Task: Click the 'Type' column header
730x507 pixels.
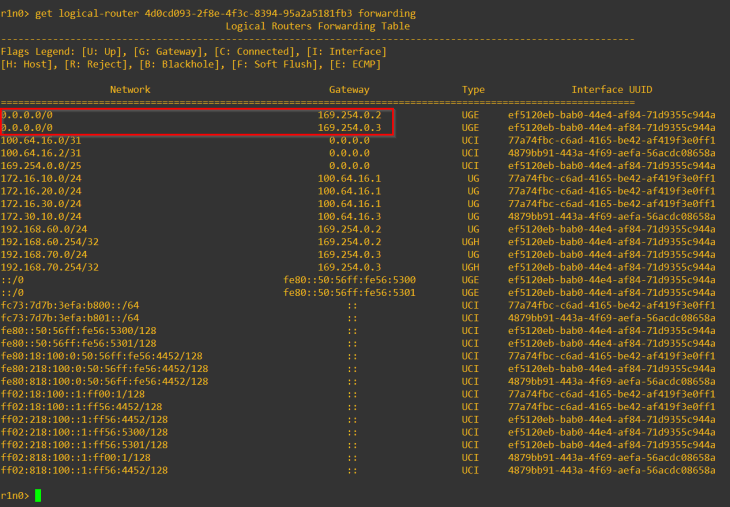Action: pyautogui.click(x=473, y=90)
